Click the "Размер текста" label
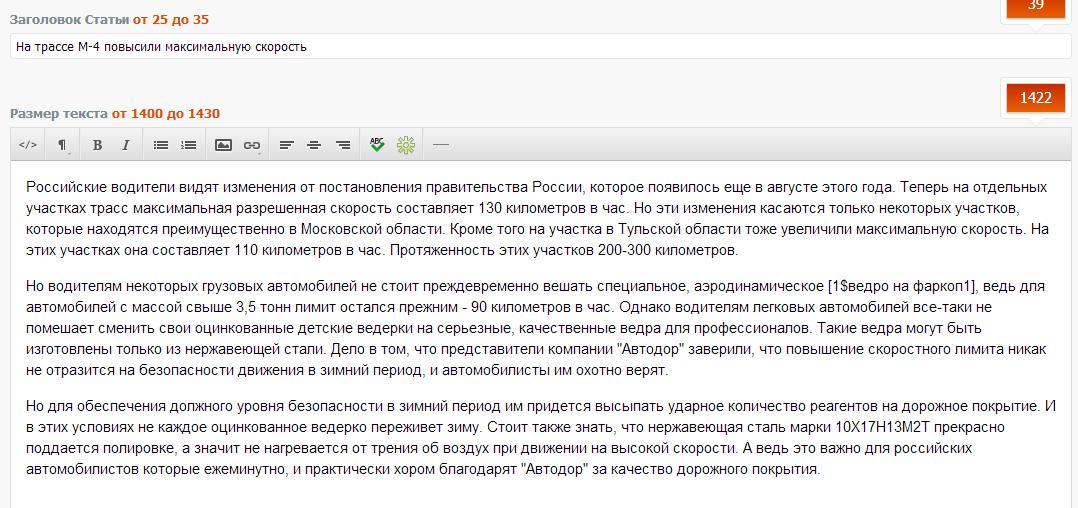The image size is (1078, 508). 58,114
